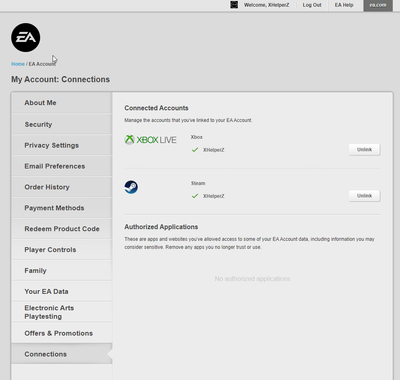Unlink the Steam account

tap(364, 196)
